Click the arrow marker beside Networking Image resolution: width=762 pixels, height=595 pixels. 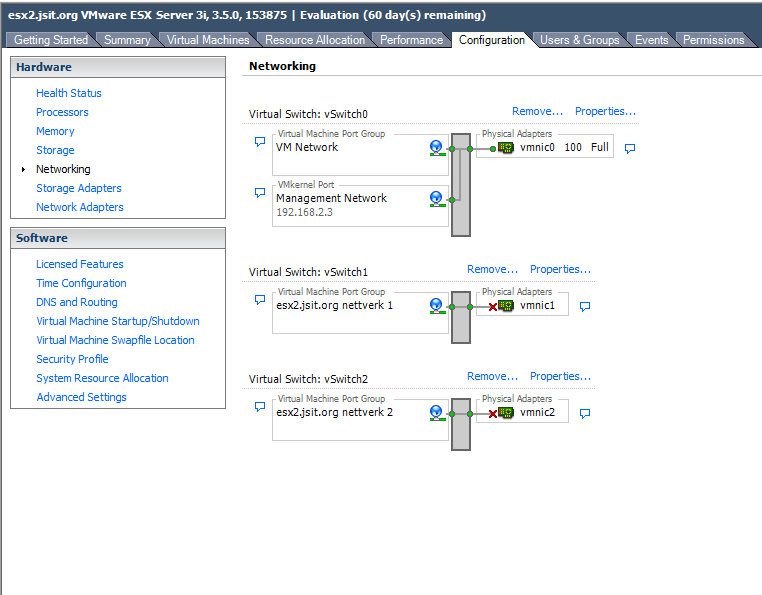coord(23,169)
